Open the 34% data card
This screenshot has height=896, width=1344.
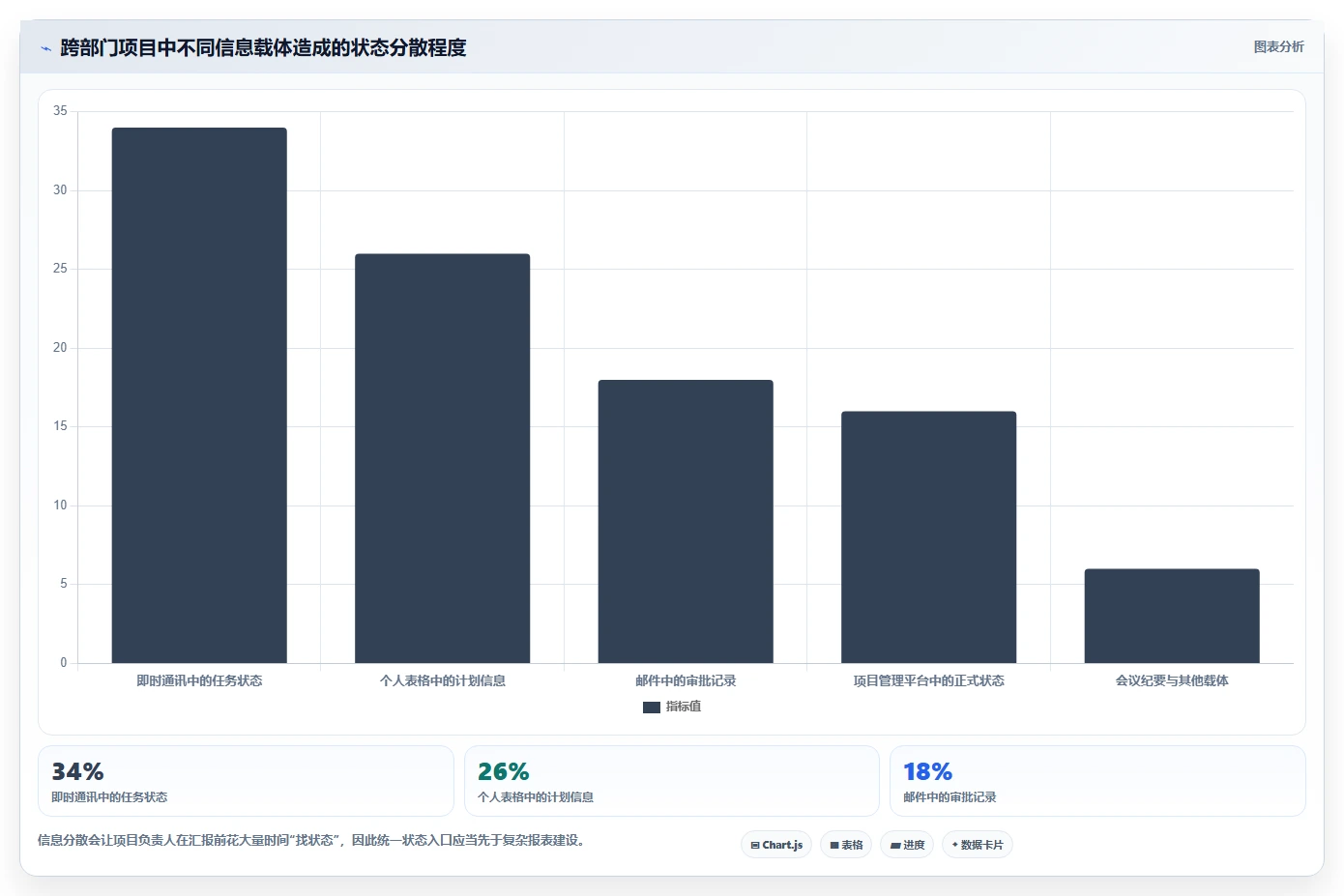pyautogui.click(x=246, y=781)
